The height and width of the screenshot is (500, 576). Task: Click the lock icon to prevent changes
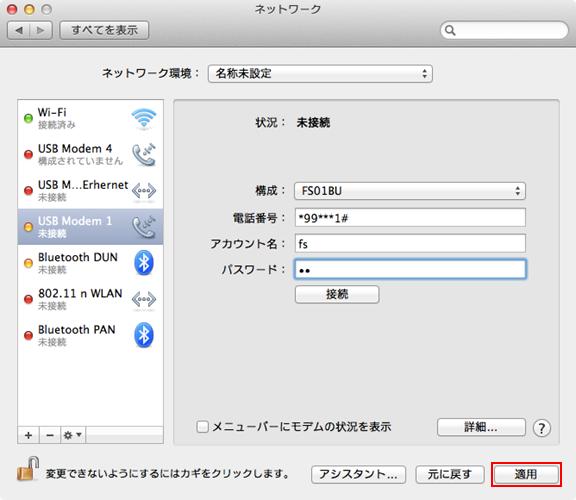tap(28, 469)
